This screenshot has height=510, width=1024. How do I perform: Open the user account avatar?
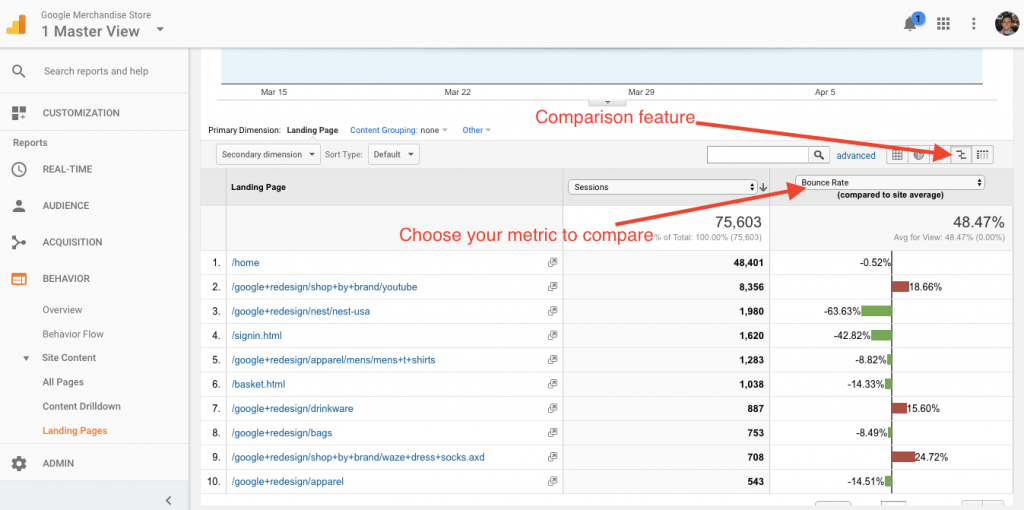[1006, 24]
